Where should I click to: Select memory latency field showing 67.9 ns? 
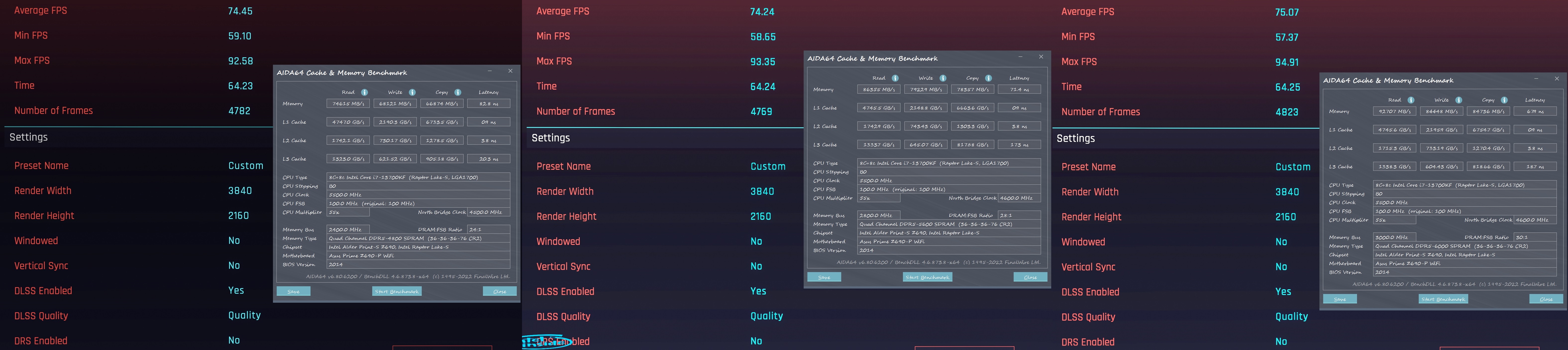click(1536, 111)
